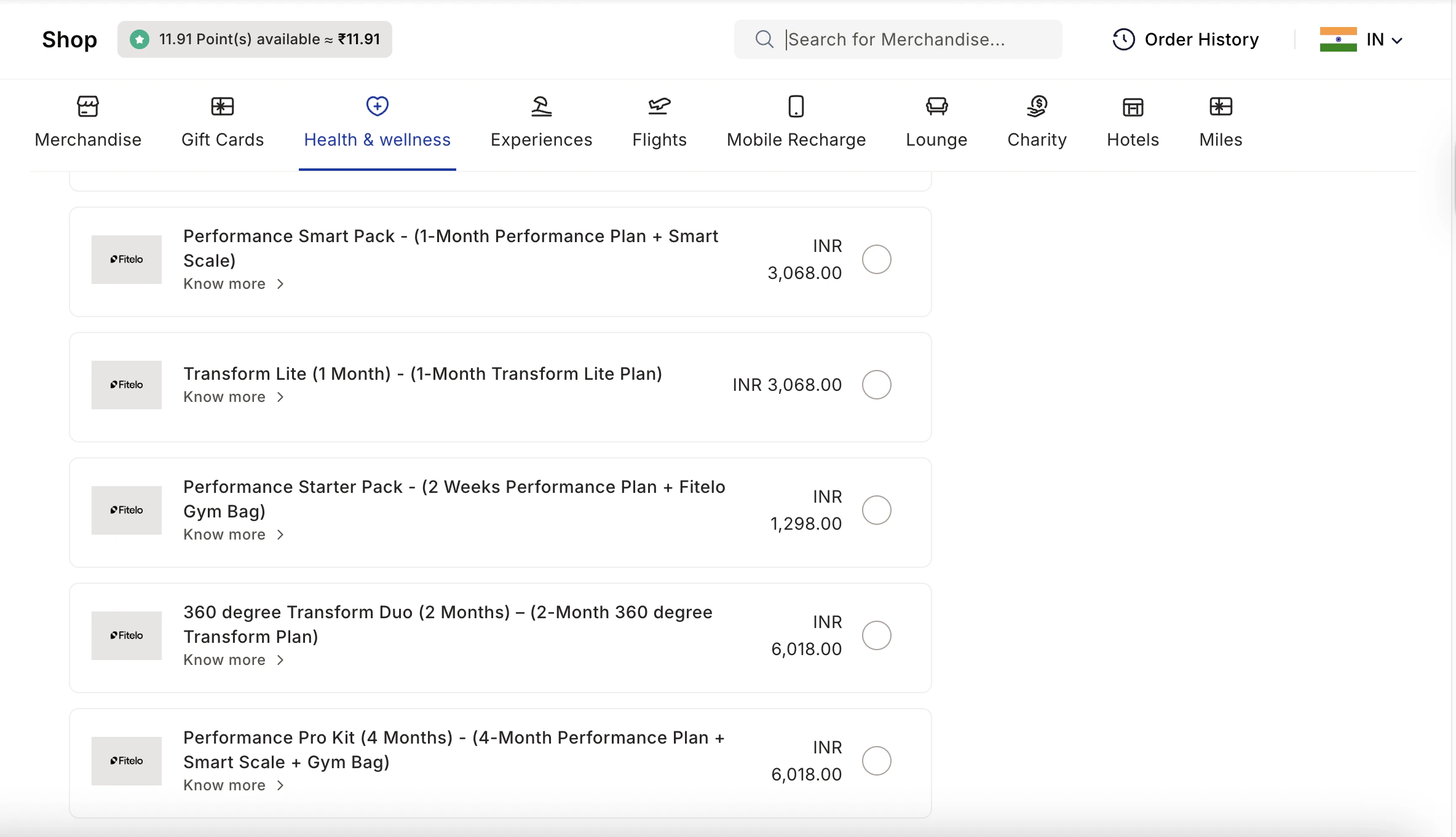Expand Know more chevron for Performance Pro Kit
1456x837 pixels.
280,785
